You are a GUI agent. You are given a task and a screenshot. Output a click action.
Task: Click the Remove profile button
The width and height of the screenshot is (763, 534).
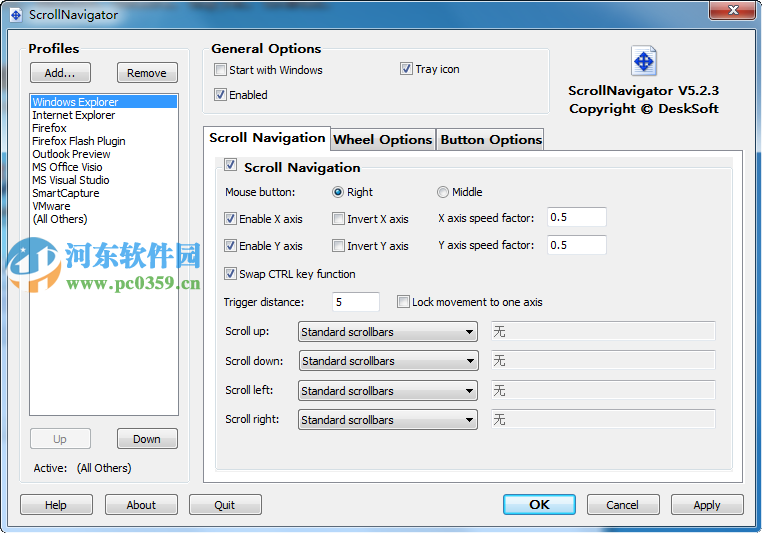(147, 73)
